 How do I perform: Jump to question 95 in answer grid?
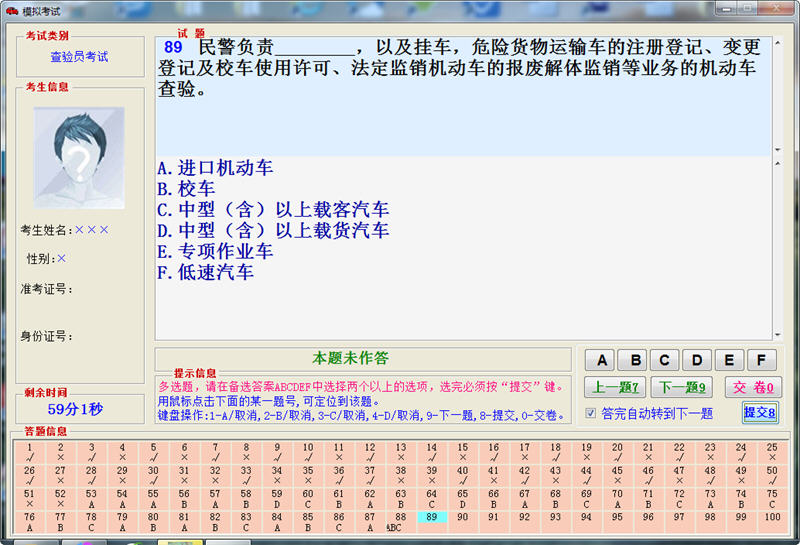pyautogui.click(x=617, y=522)
